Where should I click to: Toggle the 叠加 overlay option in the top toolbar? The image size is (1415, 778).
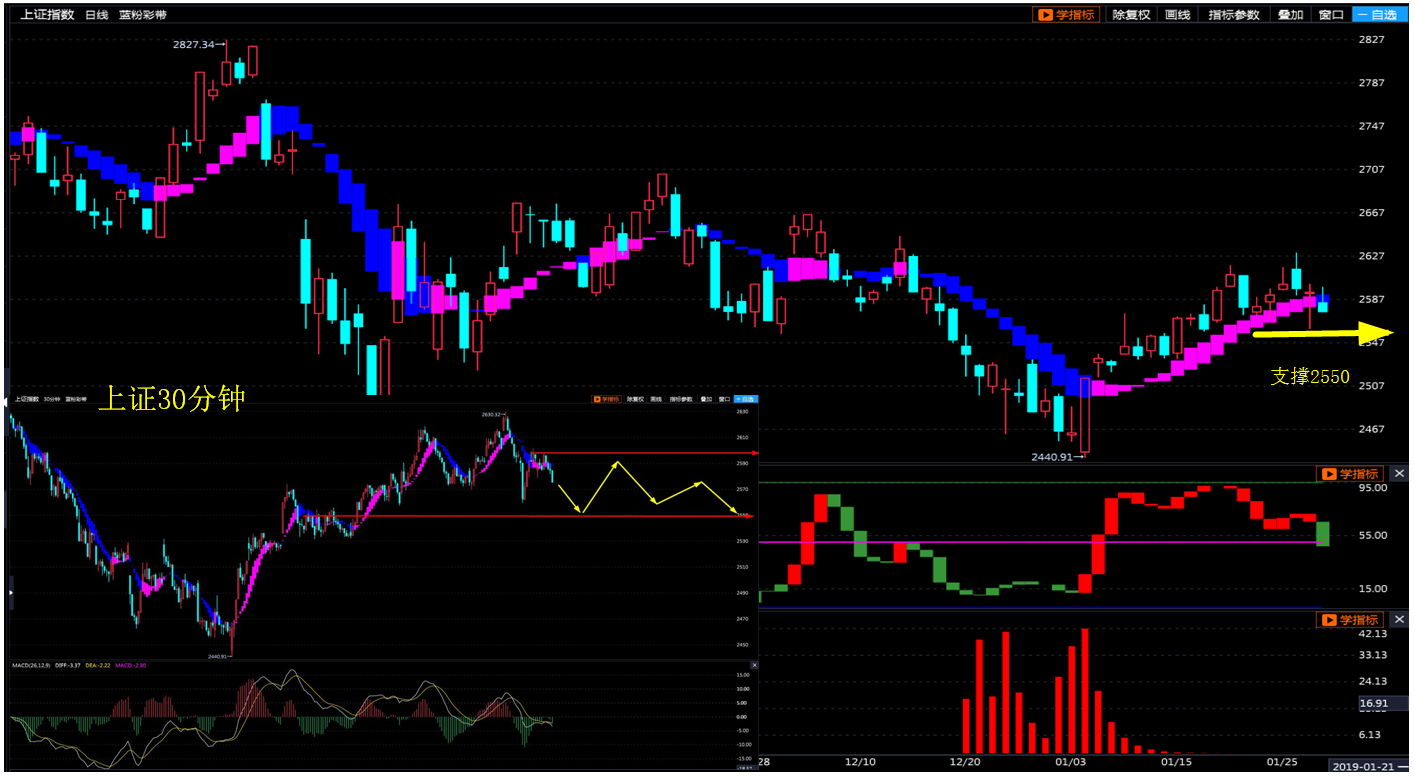1290,15
